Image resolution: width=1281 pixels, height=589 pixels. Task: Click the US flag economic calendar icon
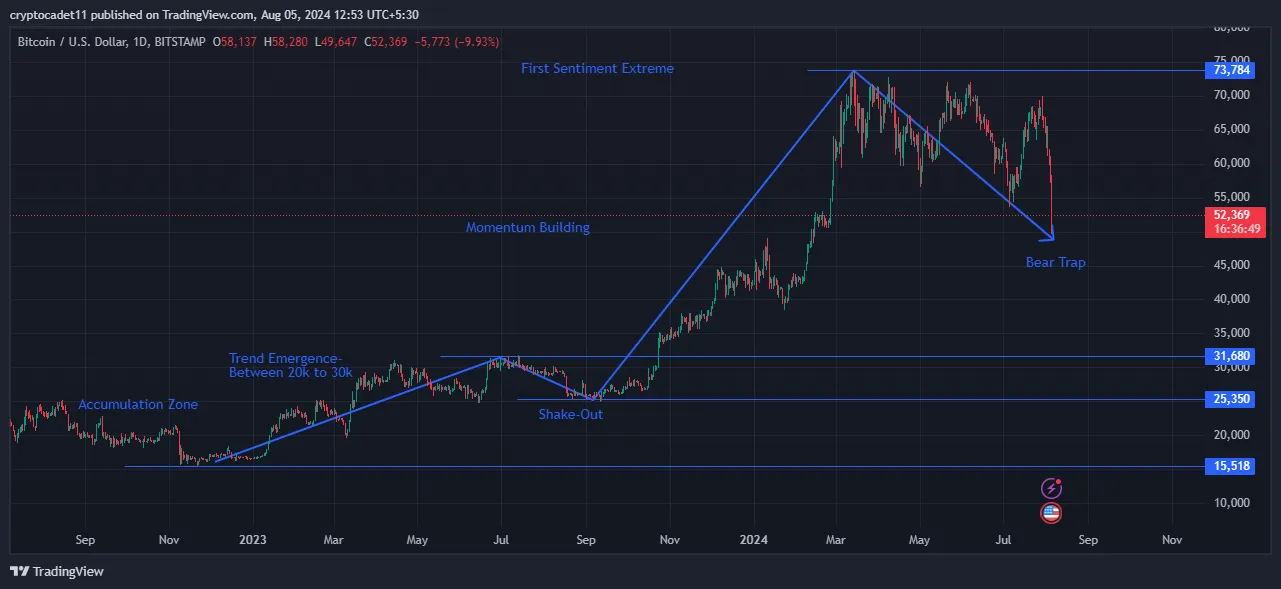[x=1050, y=512]
